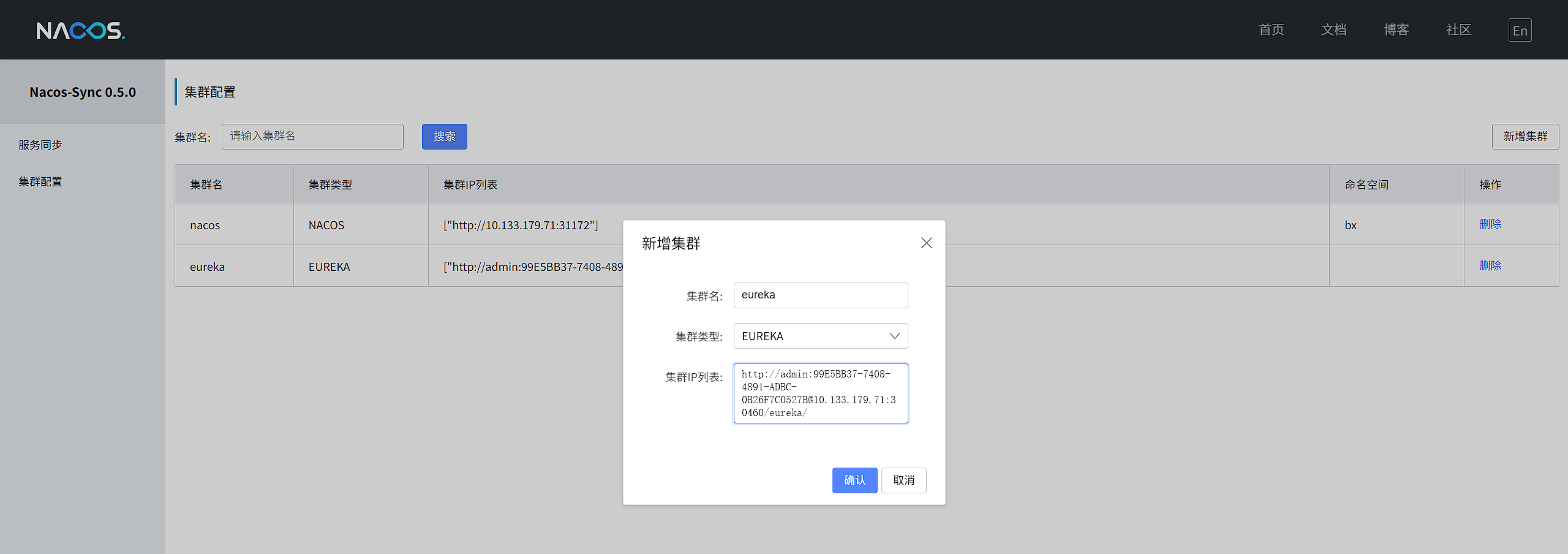This screenshot has width=1568, height=554.
Task: Select 集群配置 in the sidebar
Action: [x=40, y=181]
